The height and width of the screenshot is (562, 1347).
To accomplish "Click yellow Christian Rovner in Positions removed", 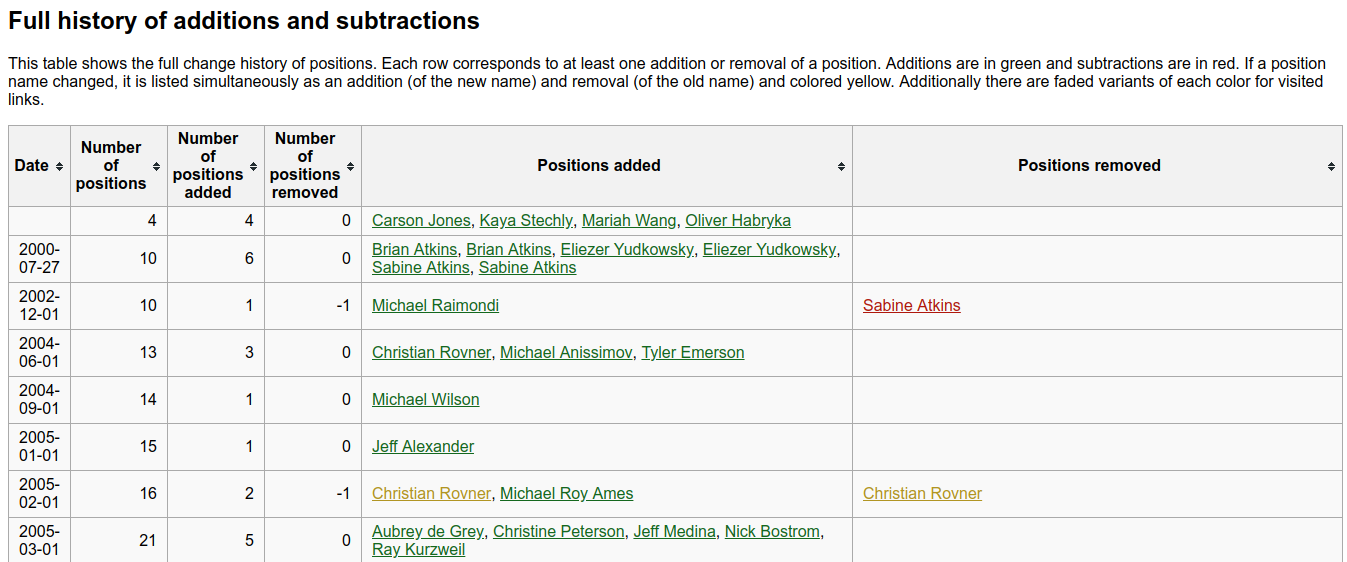I will coord(922,494).
